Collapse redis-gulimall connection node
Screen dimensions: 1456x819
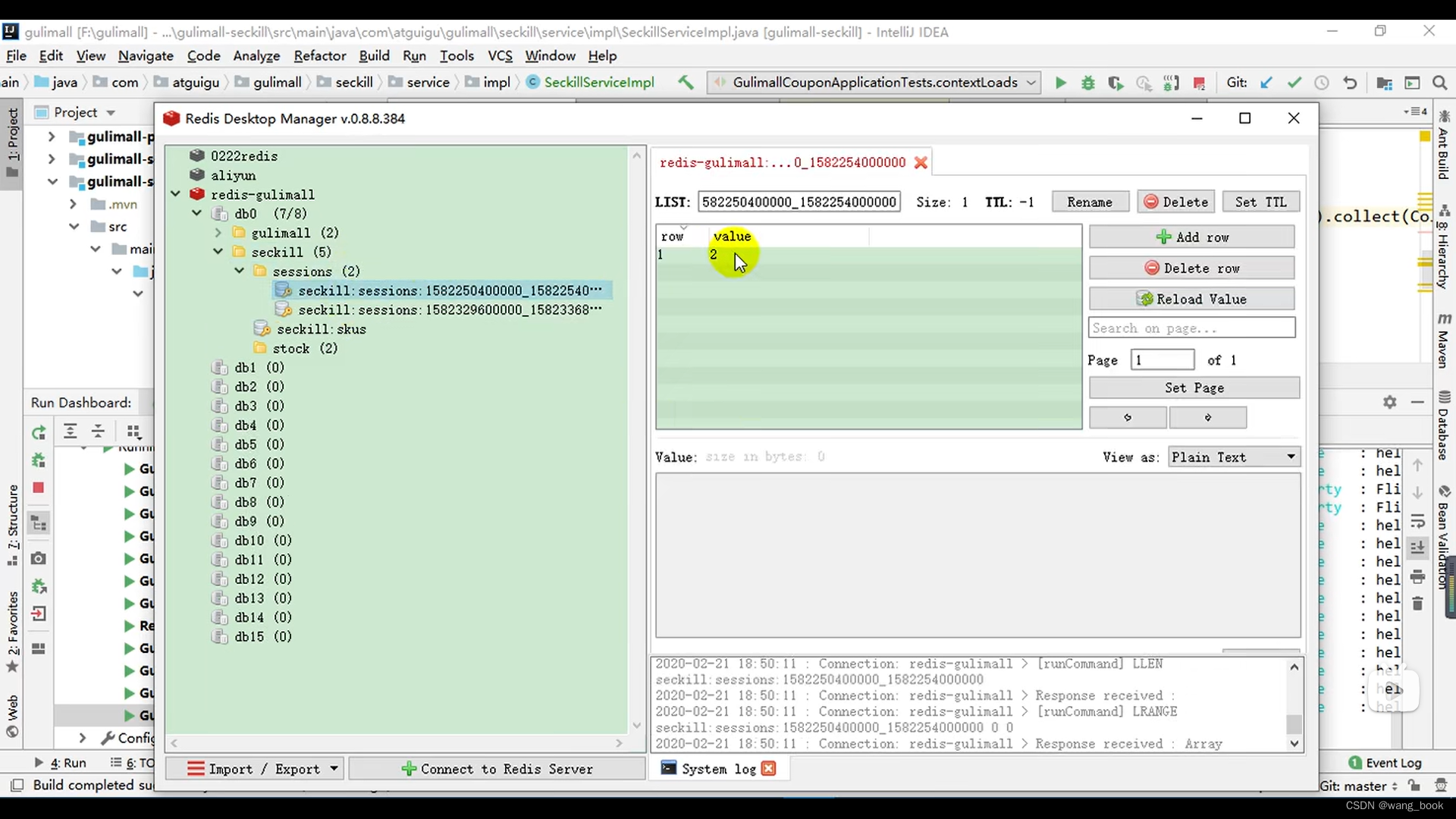pos(176,194)
